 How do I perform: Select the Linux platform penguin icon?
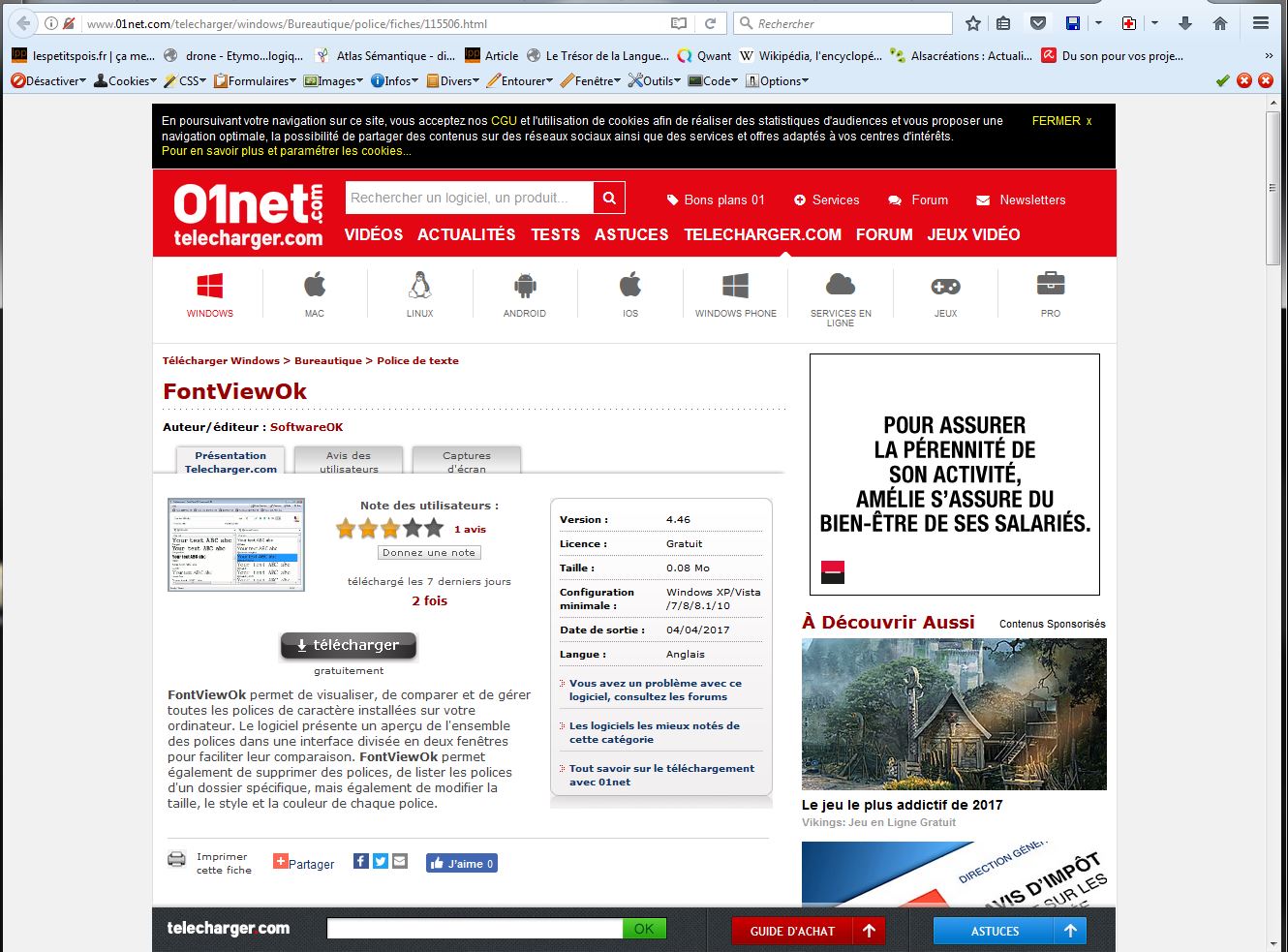(419, 286)
